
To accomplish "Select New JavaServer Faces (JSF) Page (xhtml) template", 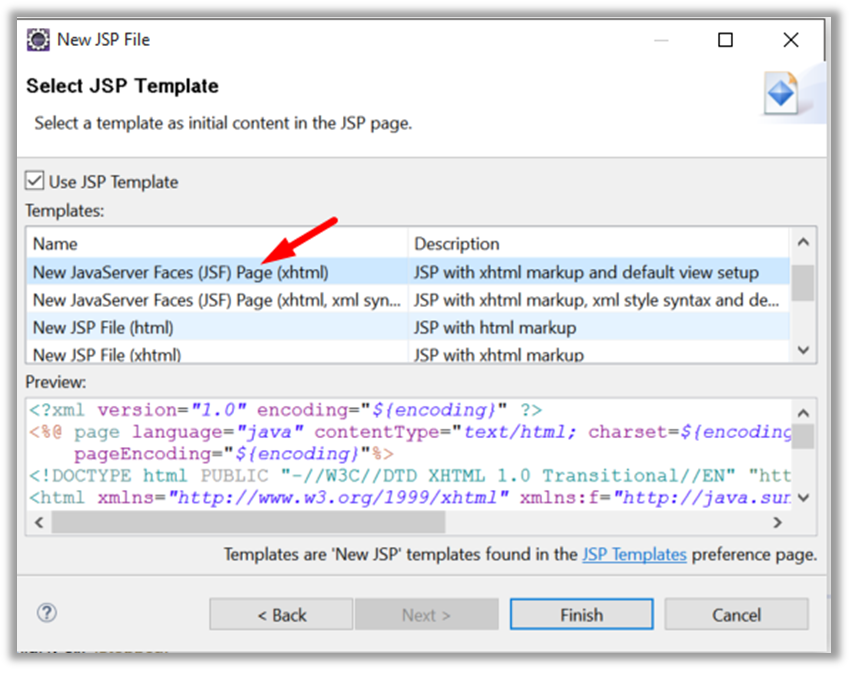I will 180,272.
